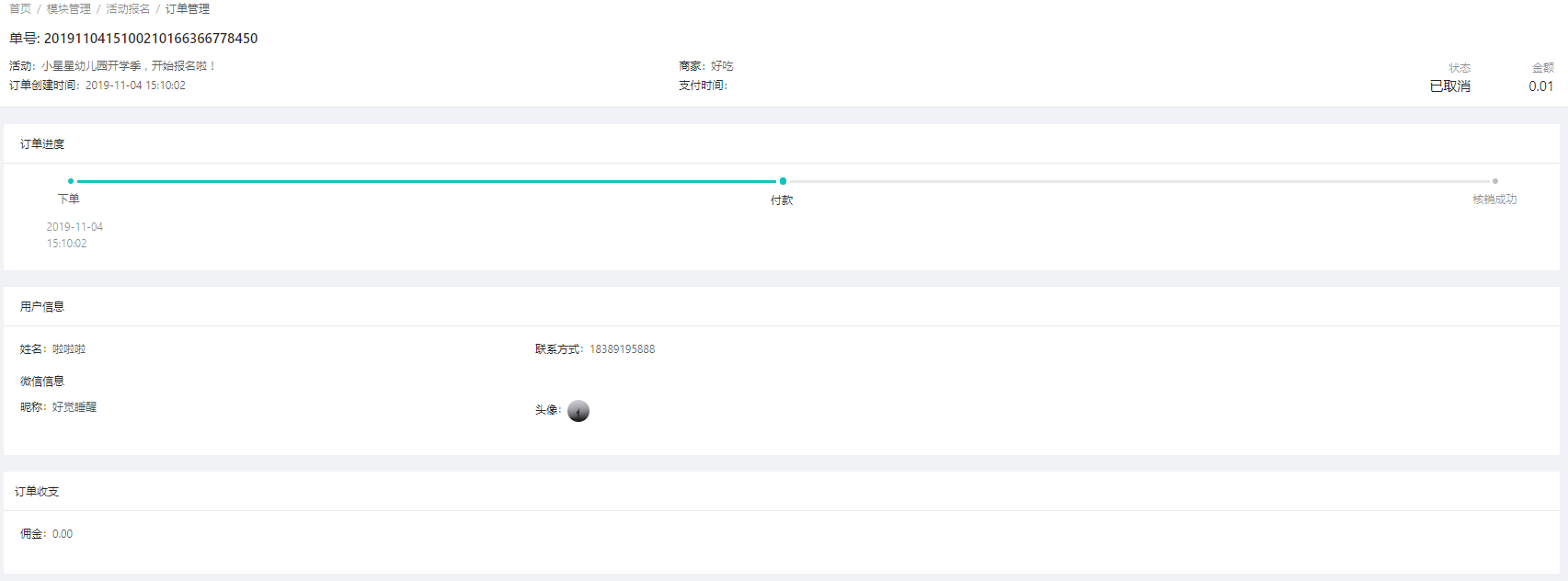Viewport: 1568px width, 581px height.
Task: Click the teal progress bar segment
Action: click(x=427, y=181)
